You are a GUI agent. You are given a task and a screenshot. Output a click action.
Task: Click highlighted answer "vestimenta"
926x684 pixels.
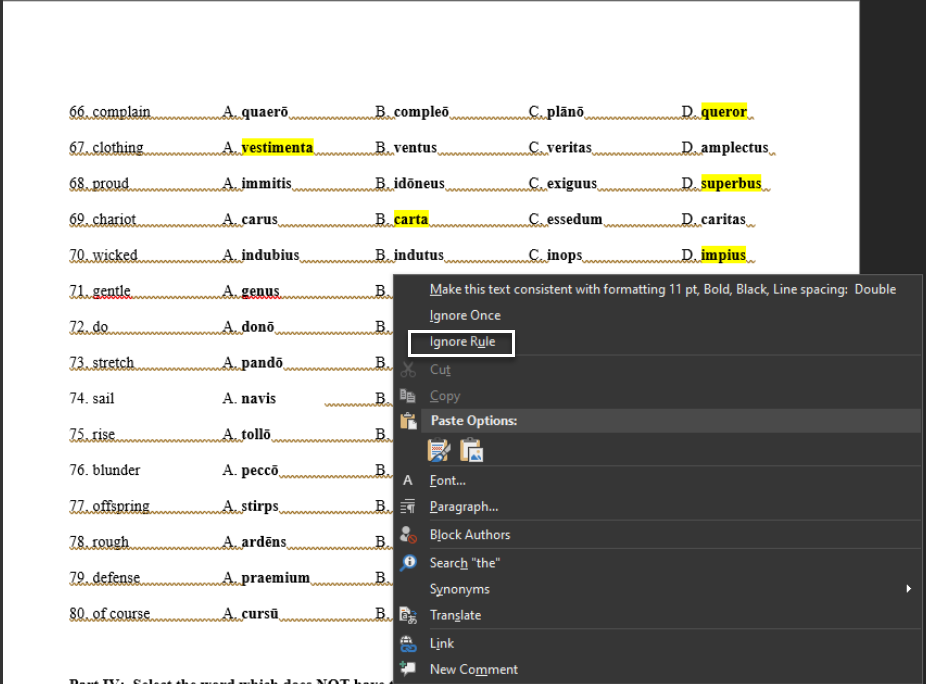[277, 147]
